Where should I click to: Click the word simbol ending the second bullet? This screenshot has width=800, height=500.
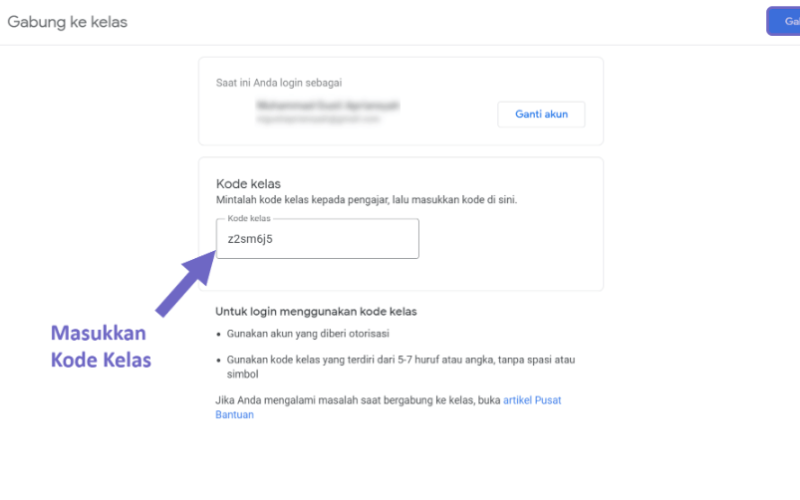tap(242, 374)
